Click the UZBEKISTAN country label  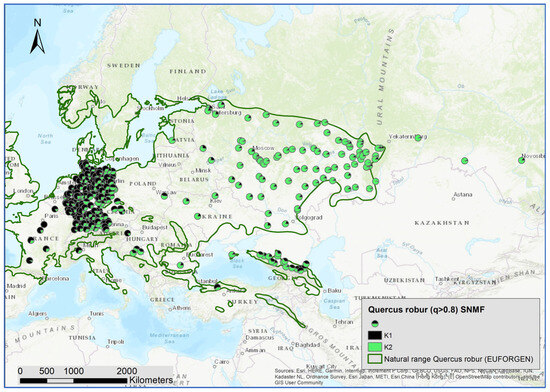pyautogui.click(x=404, y=280)
